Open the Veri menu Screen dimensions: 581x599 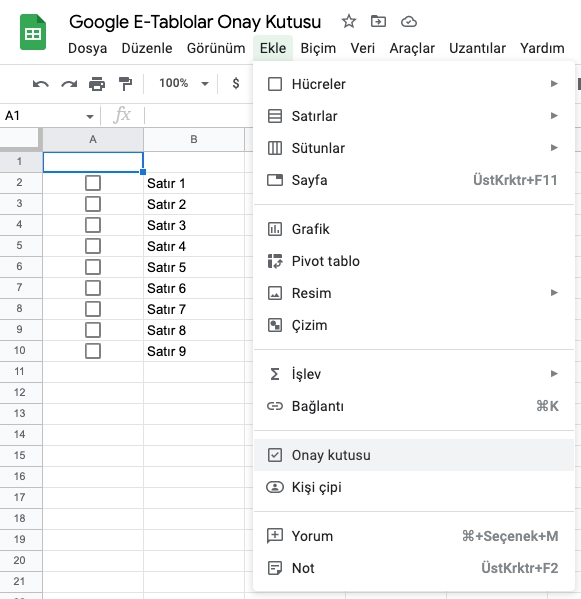point(363,49)
